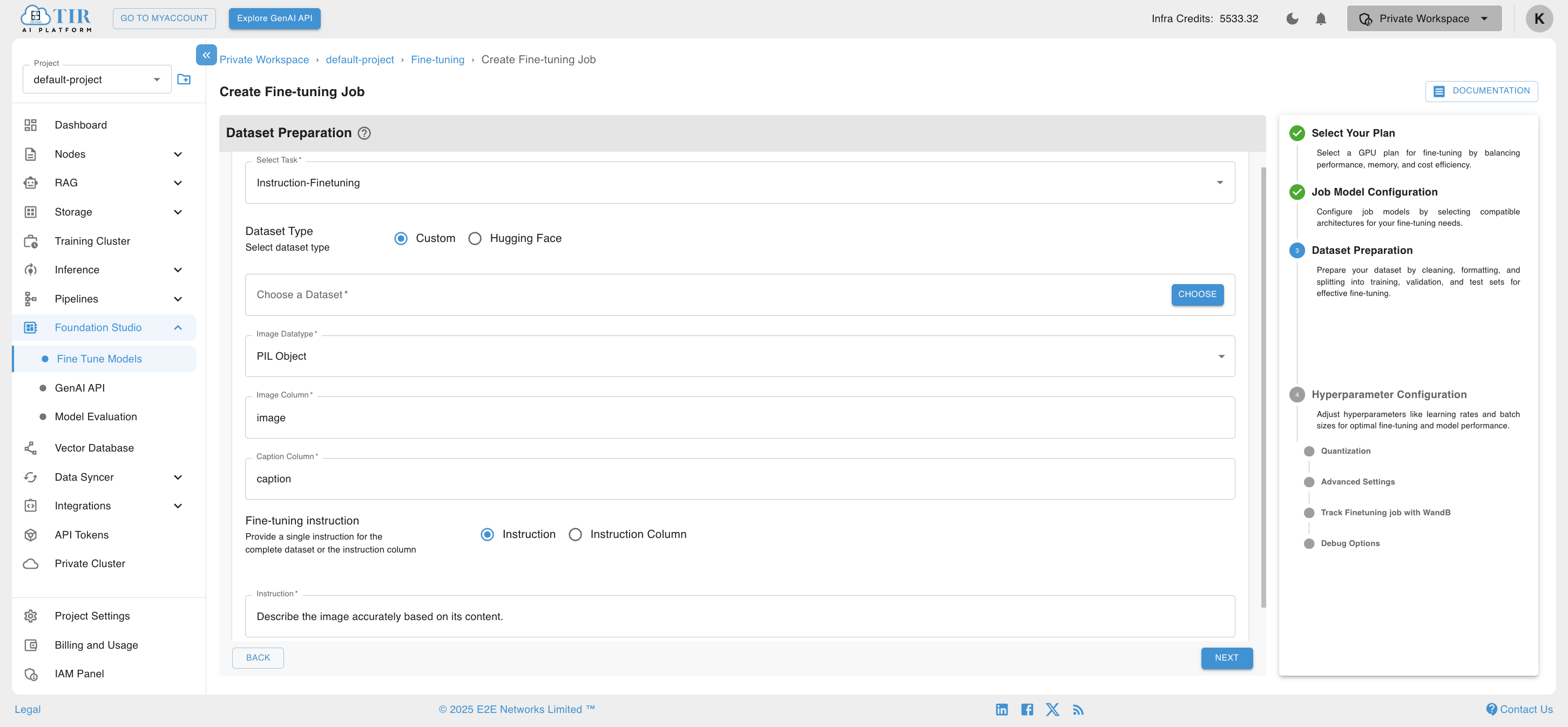Viewport: 1568px width, 727px height.
Task: Click the Inference icon
Action: tap(30, 270)
